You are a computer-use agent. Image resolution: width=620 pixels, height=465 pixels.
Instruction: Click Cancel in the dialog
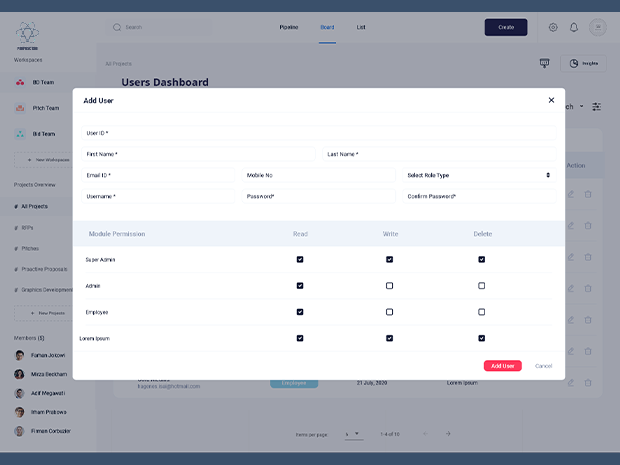[x=543, y=366]
